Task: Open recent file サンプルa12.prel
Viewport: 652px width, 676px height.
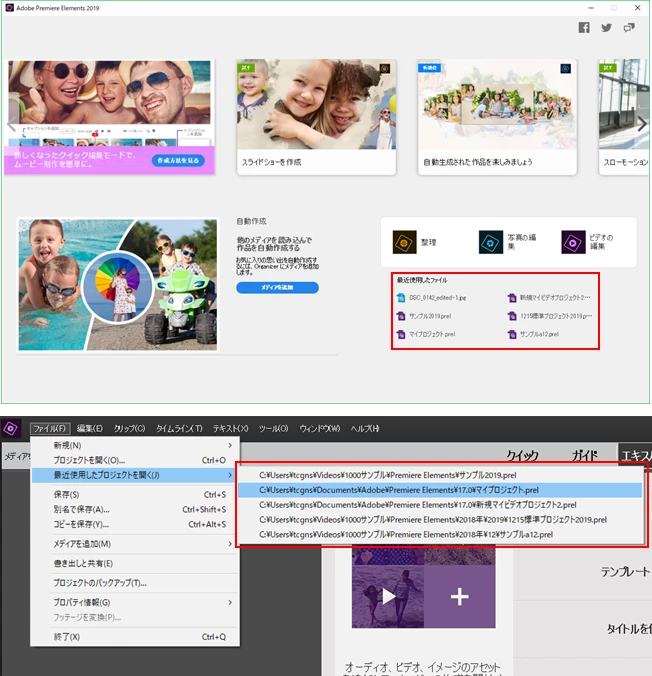Action: pyautogui.click(x=539, y=334)
